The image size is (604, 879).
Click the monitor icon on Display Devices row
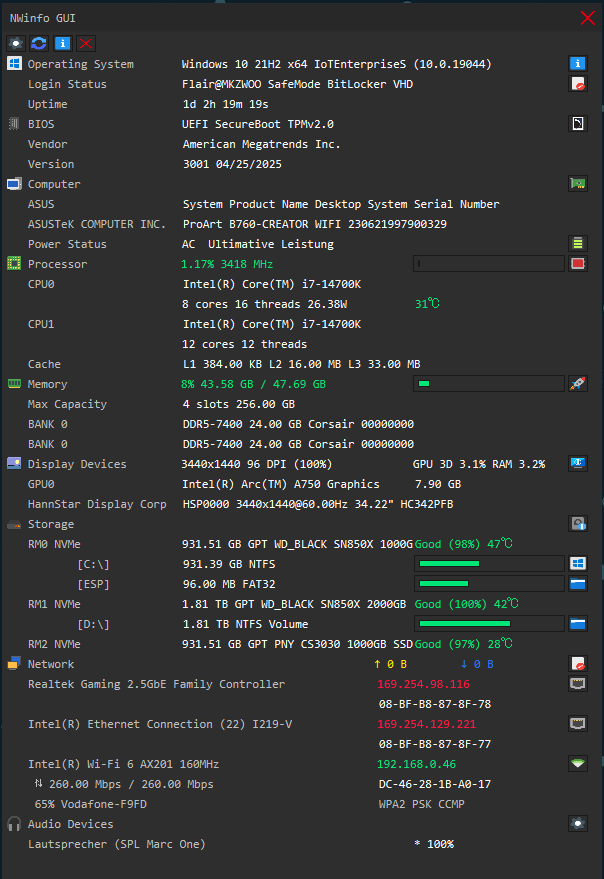(578, 464)
